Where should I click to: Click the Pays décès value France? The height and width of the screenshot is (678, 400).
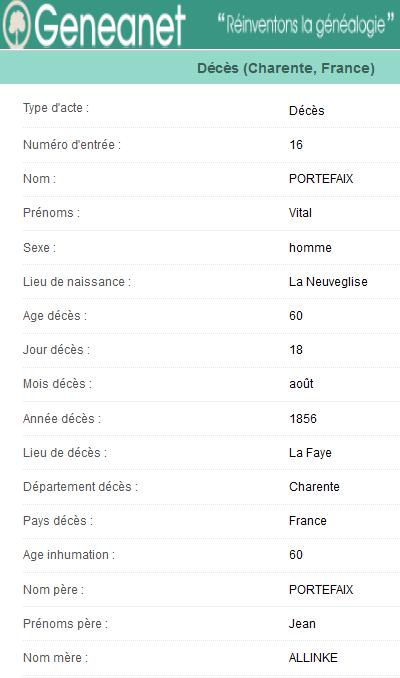(x=307, y=521)
